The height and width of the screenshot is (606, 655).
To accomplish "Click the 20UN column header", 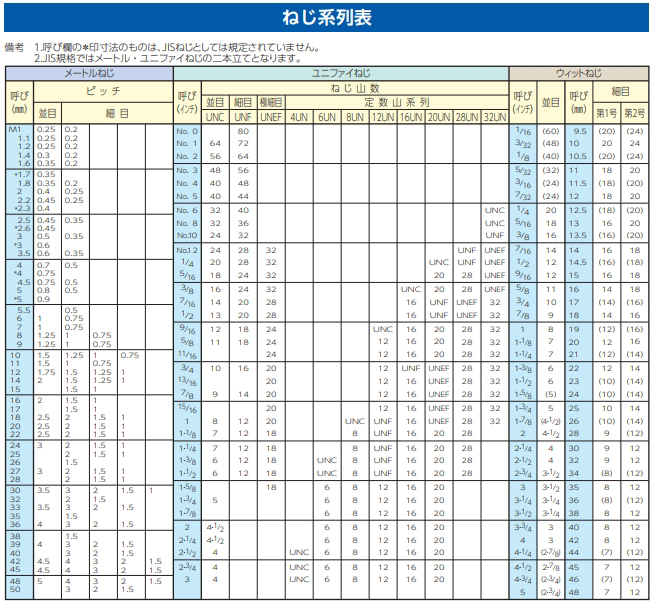I will pos(439,116).
